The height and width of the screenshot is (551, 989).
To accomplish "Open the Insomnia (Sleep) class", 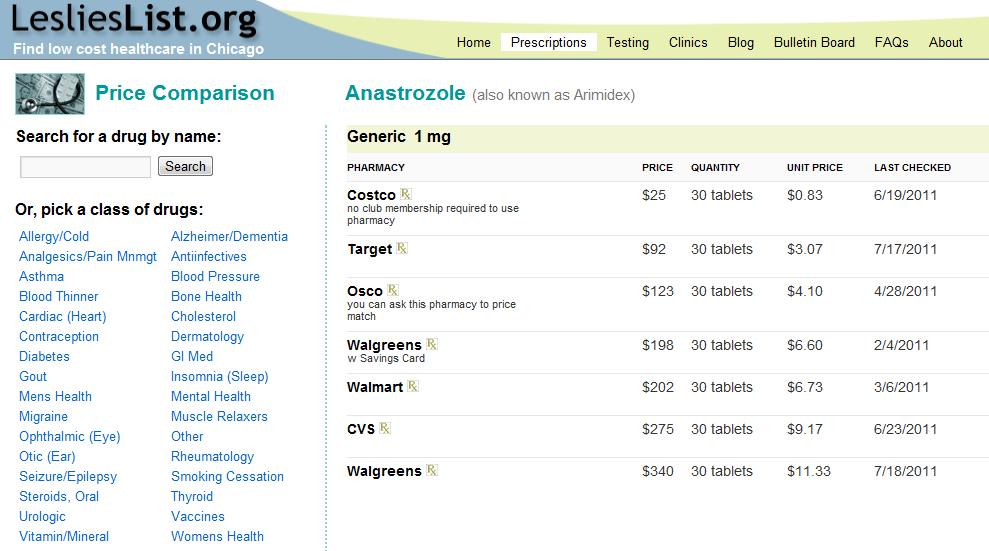I will (219, 376).
